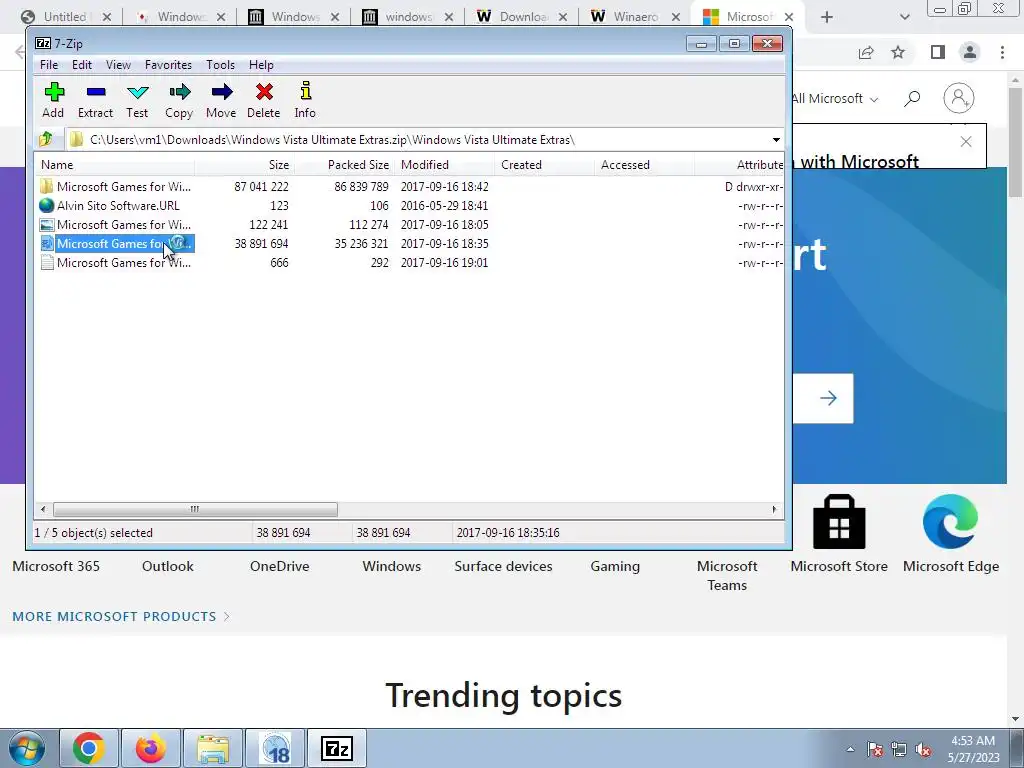
Task: Open the File menu
Action: 49,65
